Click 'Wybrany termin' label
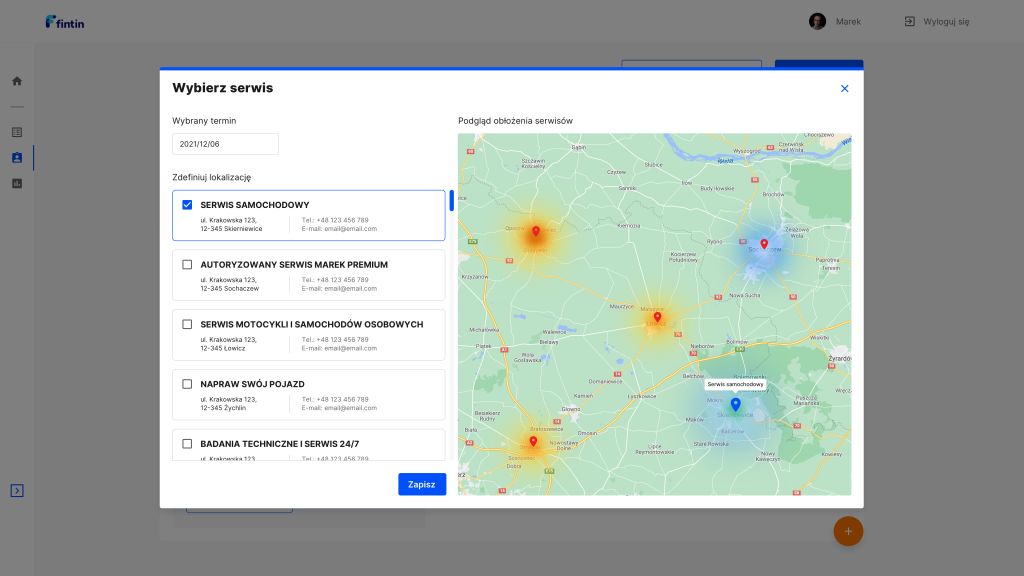The height and width of the screenshot is (576, 1024). [204, 121]
